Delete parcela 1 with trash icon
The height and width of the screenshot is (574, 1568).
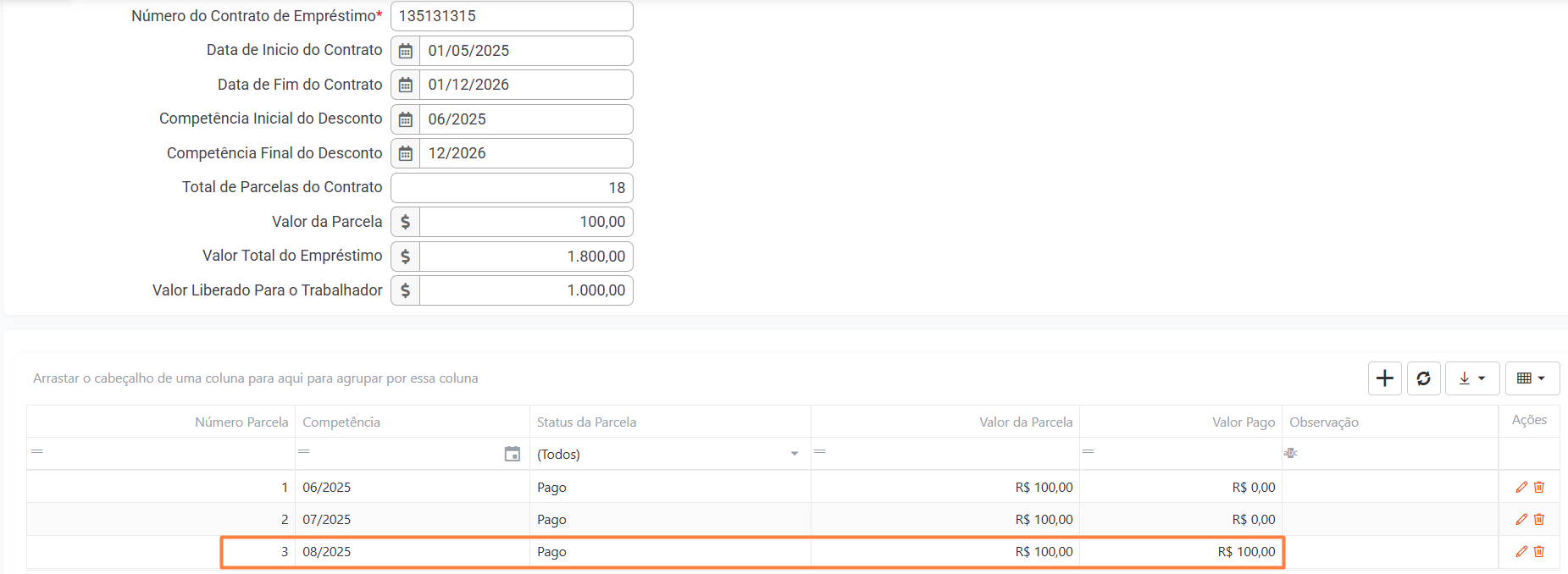point(1539,487)
